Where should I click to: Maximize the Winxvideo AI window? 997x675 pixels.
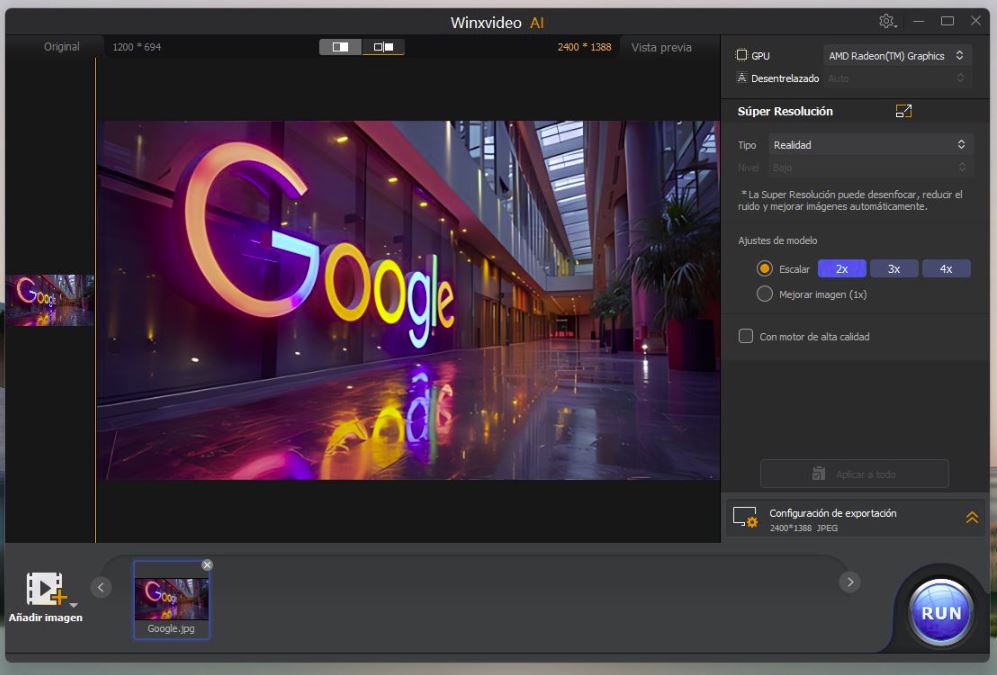(947, 21)
